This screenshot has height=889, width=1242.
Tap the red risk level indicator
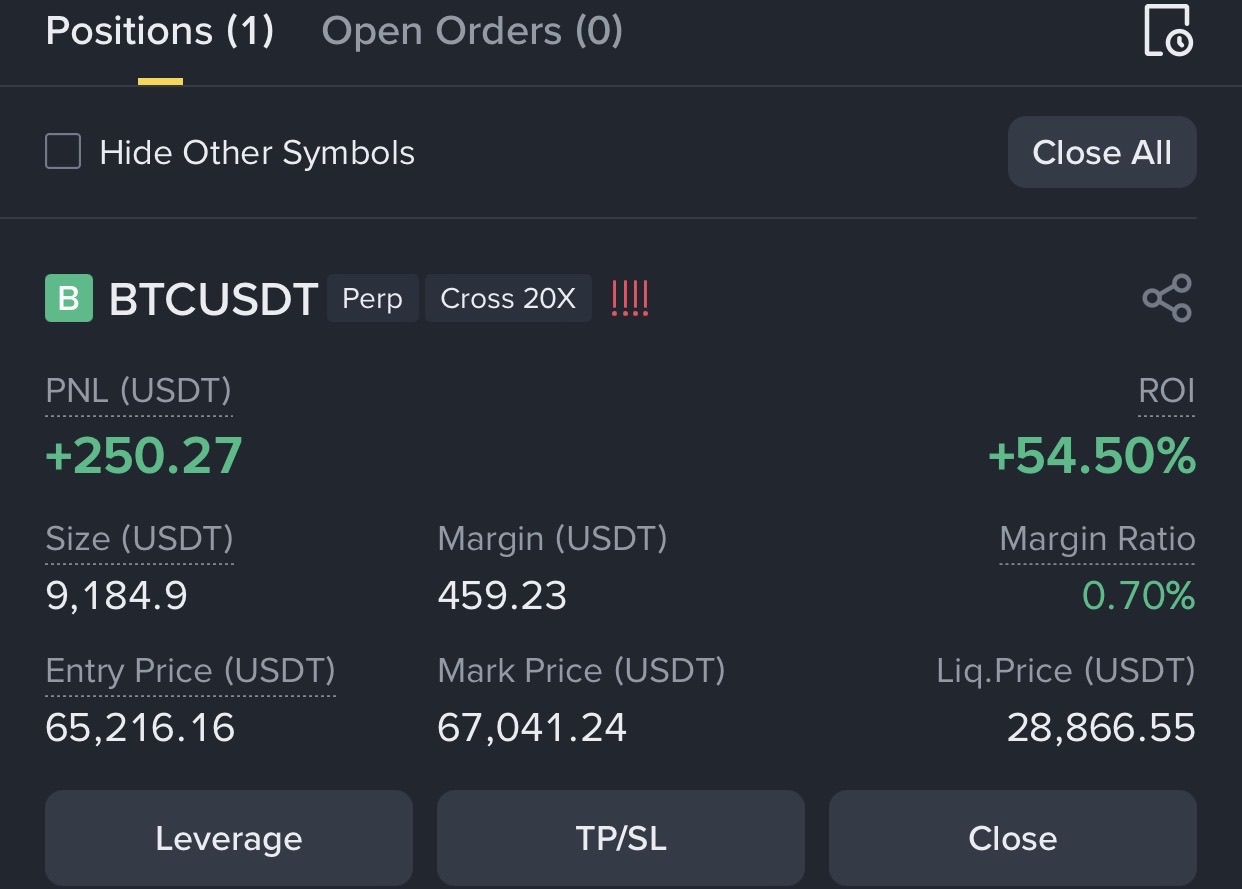[630, 298]
